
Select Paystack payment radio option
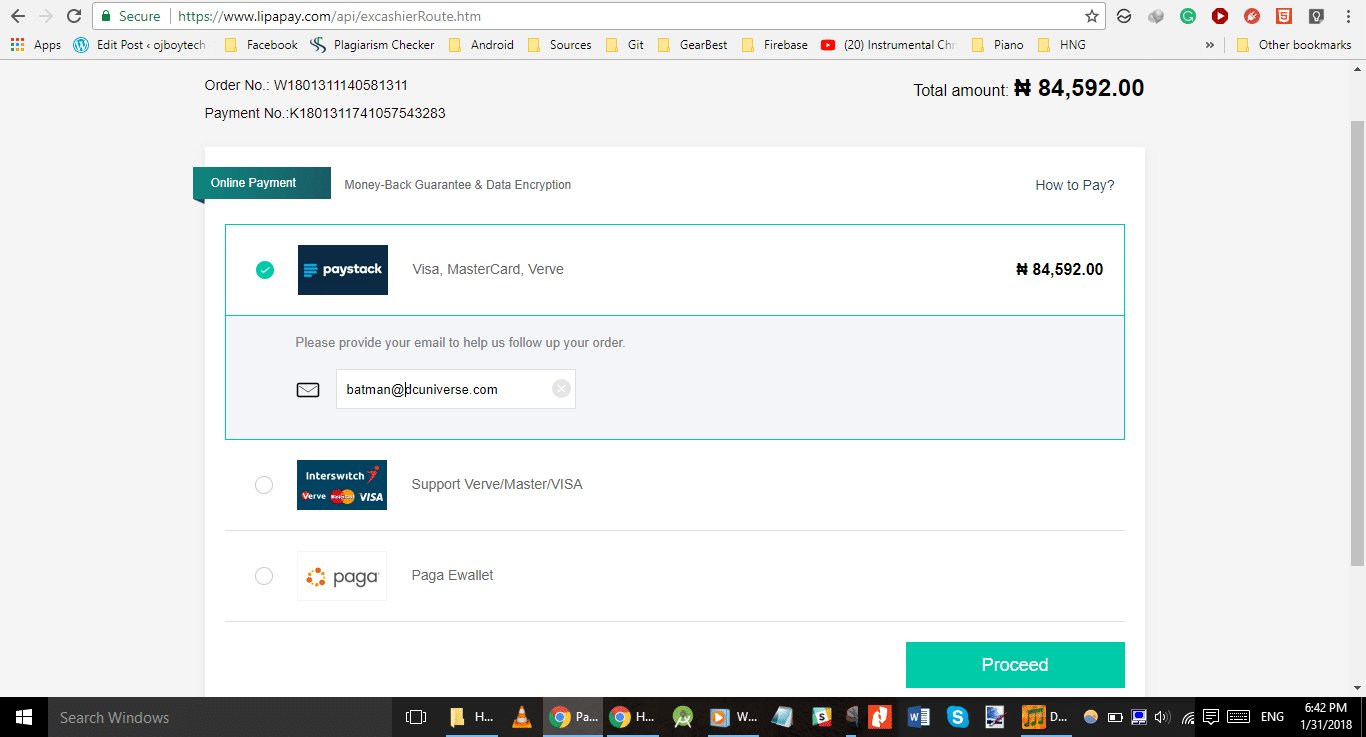point(265,270)
